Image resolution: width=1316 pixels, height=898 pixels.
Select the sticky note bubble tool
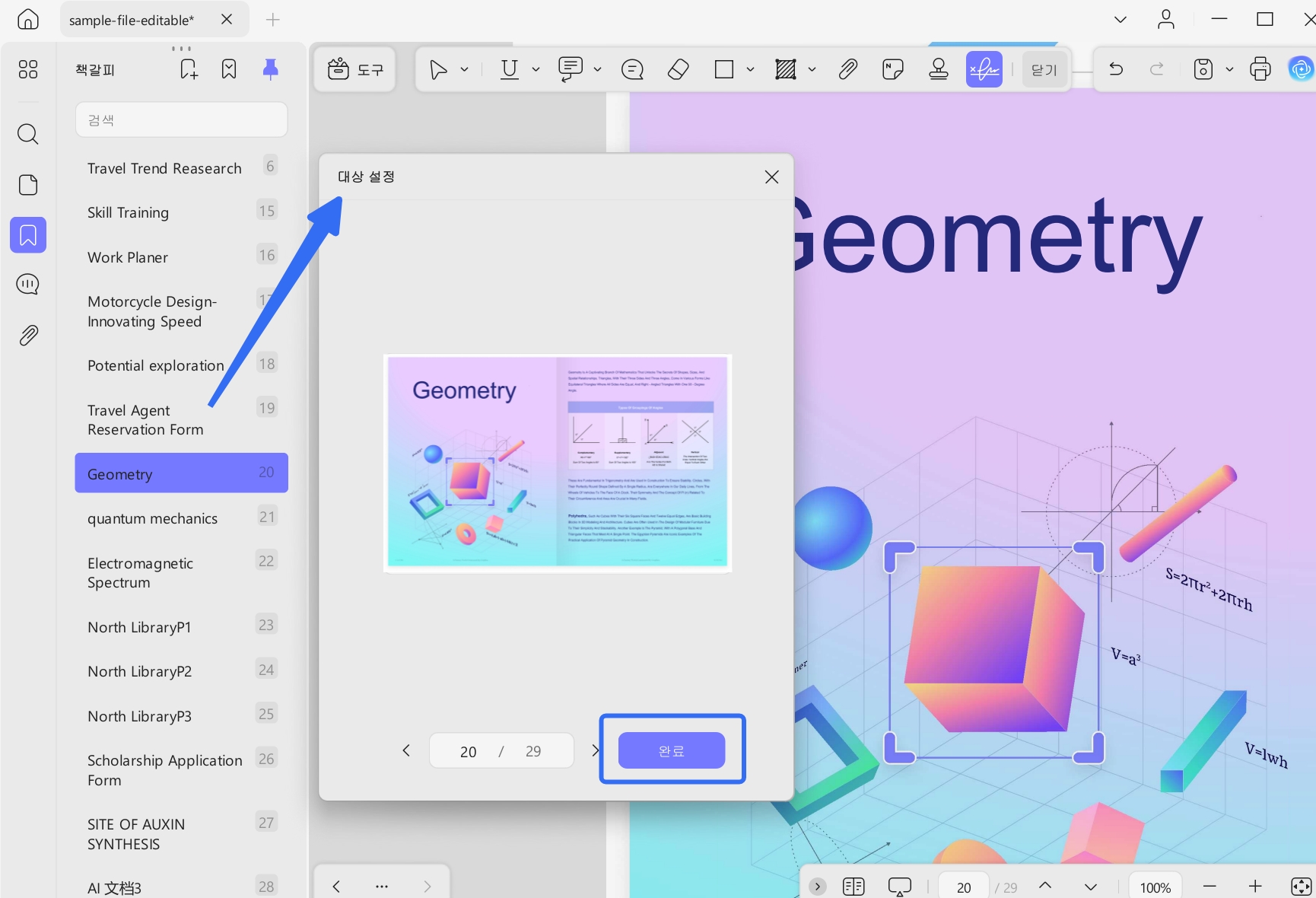[x=632, y=69]
